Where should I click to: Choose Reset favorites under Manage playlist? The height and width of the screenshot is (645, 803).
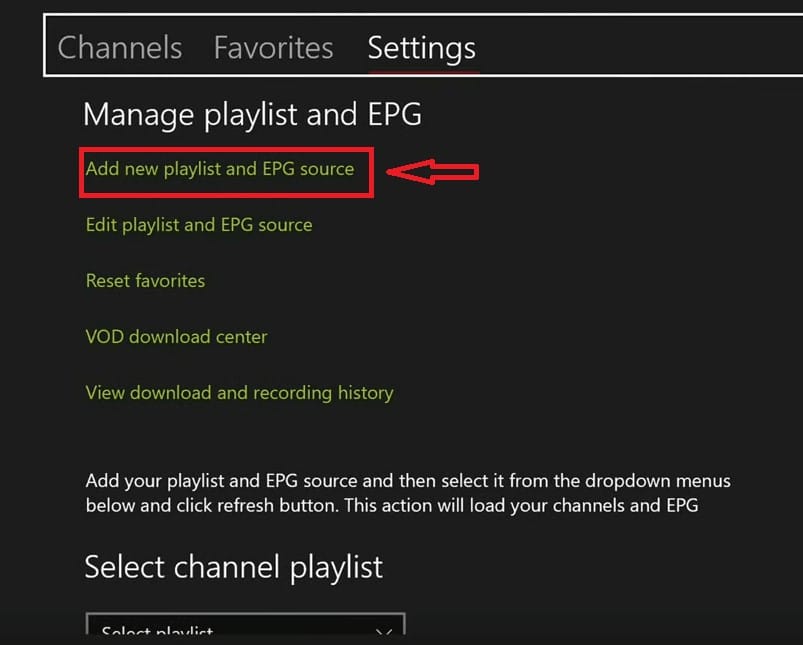pos(145,281)
